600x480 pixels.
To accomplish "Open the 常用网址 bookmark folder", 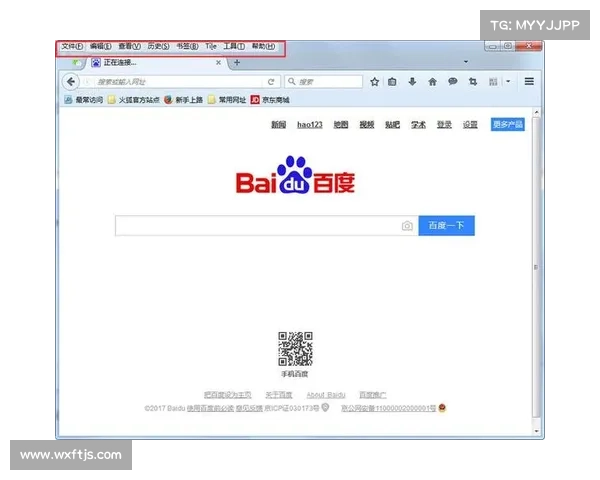I will pyautogui.click(x=227, y=100).
